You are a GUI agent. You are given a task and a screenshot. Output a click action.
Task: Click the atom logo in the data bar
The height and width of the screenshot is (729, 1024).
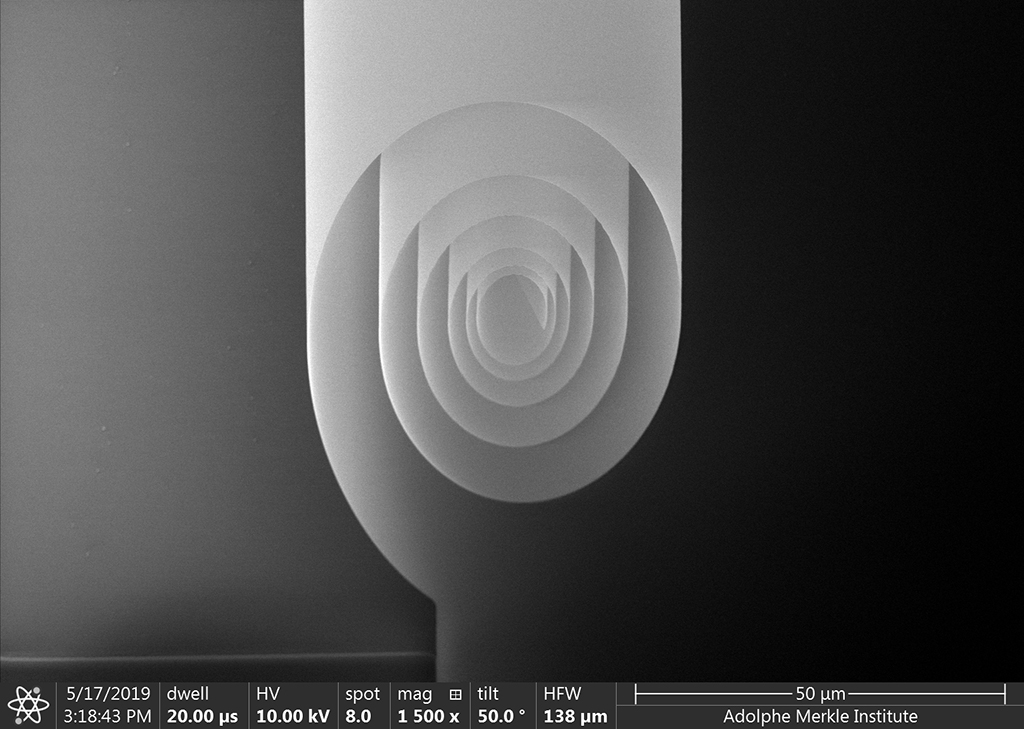point(28,705)
